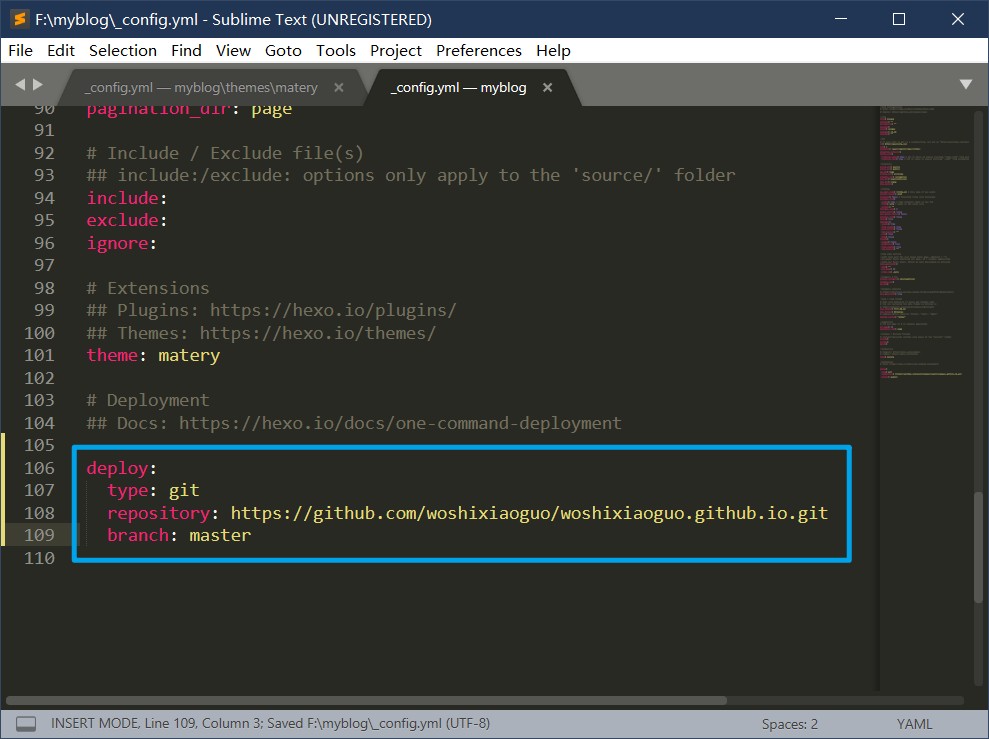
Task: Click the '# Deployment' comment line
Action: pos(148,400)
